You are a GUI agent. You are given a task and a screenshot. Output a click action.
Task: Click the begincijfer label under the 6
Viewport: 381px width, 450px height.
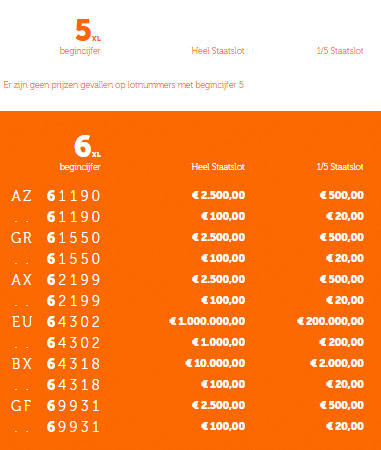[x=80, y=167]
